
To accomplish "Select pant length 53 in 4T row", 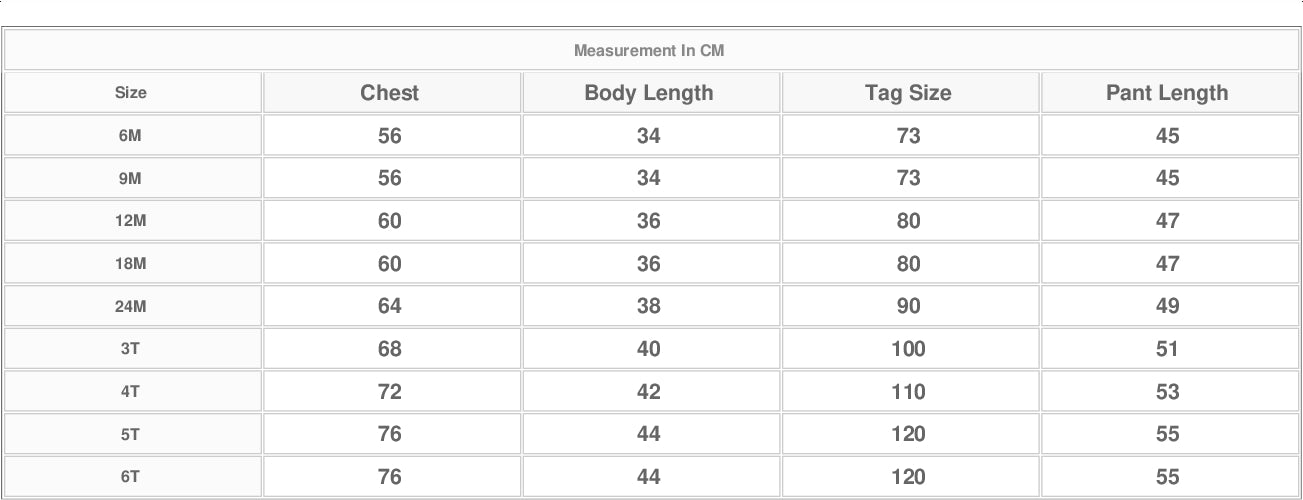I will click(x=1167, y=392).
